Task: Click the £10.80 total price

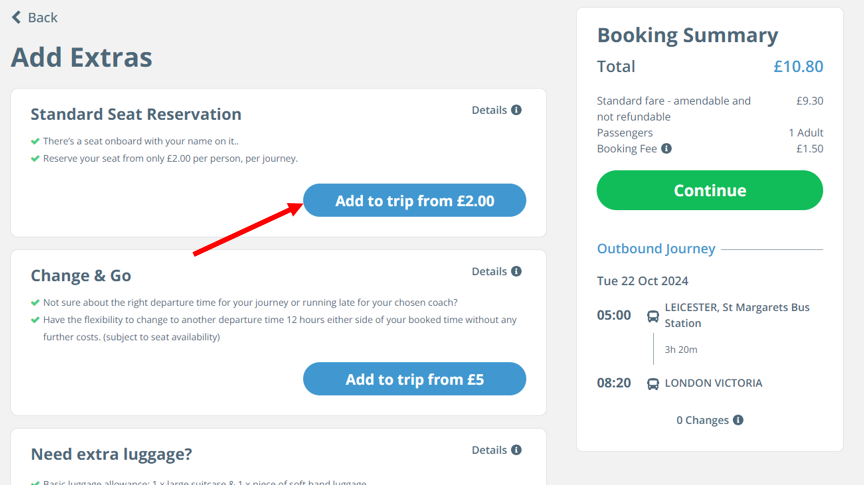Action: [798, 67]
